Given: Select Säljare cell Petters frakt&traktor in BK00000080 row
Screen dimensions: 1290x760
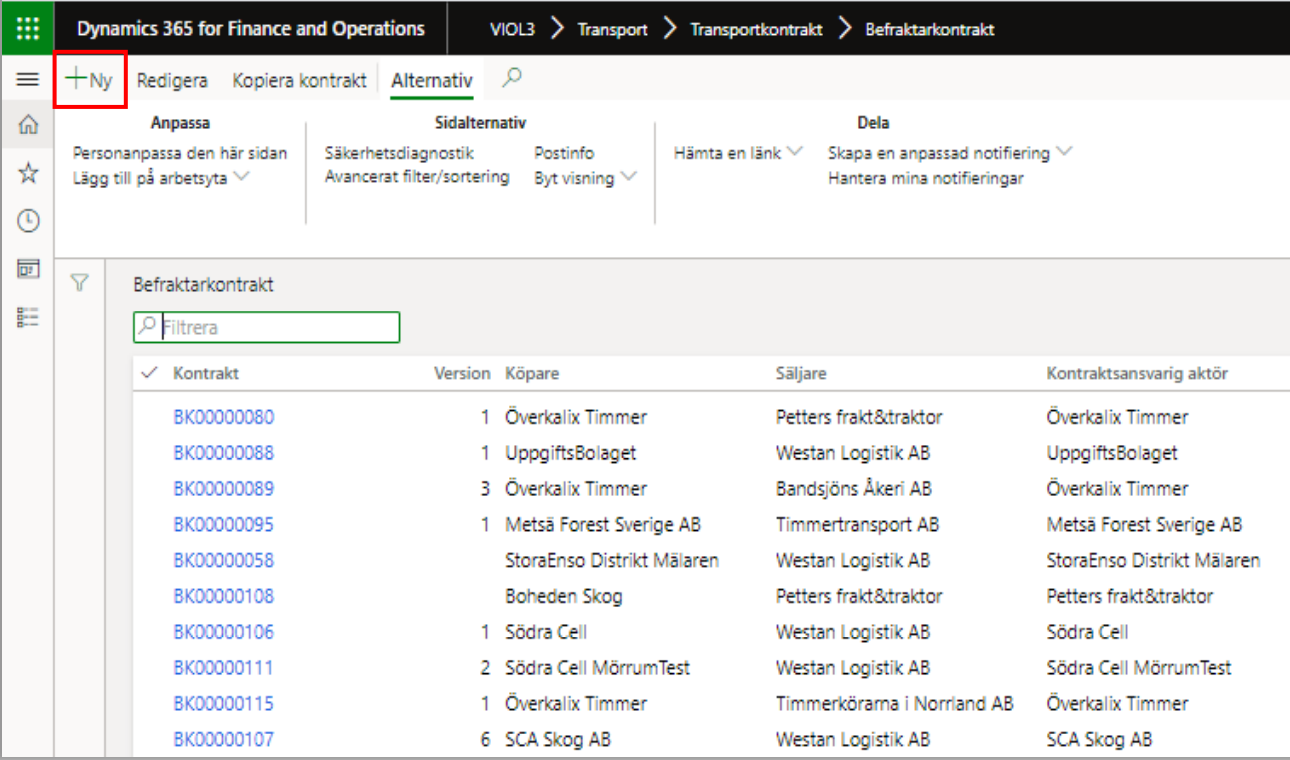Looking at the screenshot, I should (x=859, y=417).
